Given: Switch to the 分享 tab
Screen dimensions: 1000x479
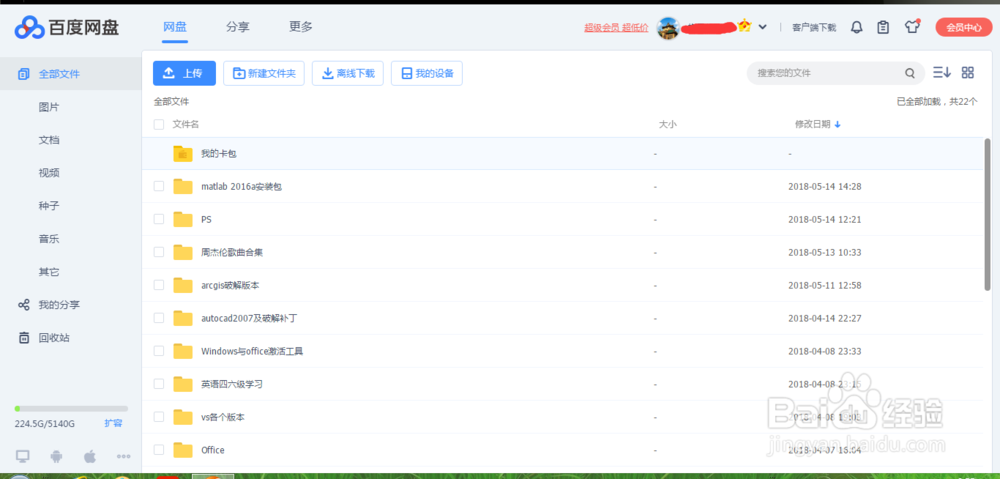Looking at the screenshot, I should (x=237, y=27).
